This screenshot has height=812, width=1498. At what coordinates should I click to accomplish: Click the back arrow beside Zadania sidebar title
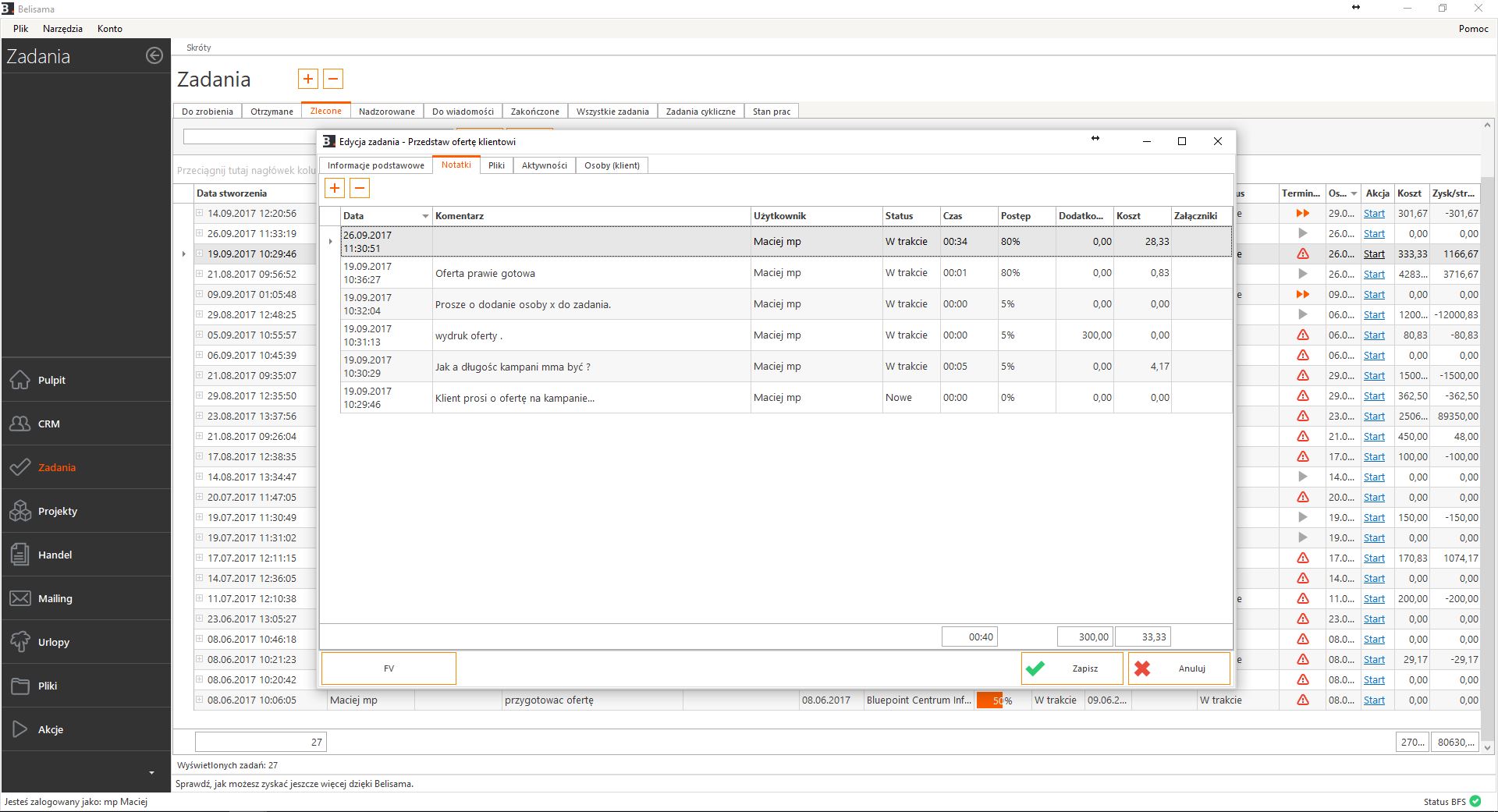154,55
